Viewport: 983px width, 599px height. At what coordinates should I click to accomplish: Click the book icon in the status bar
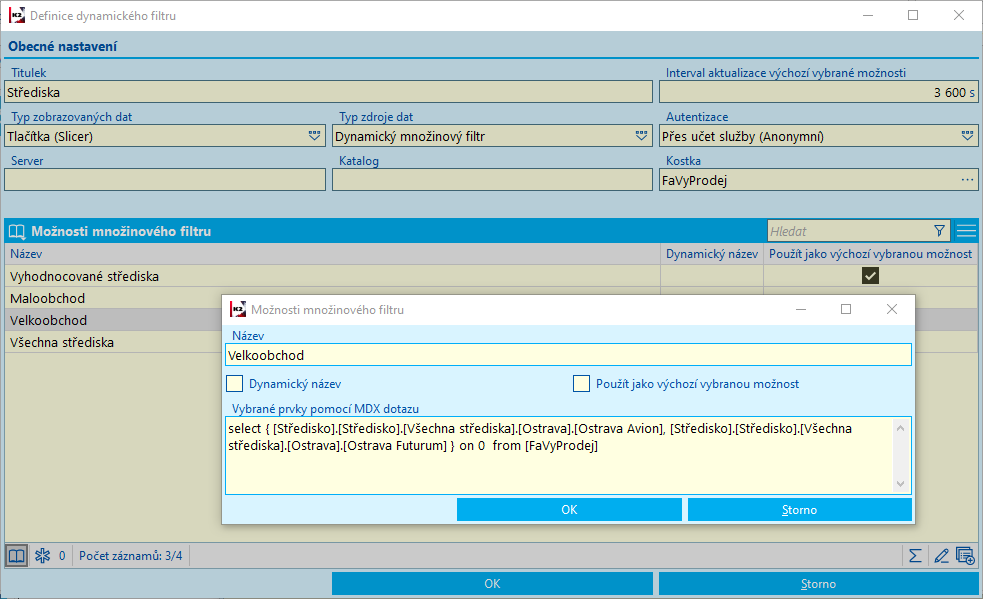point(16,556)
